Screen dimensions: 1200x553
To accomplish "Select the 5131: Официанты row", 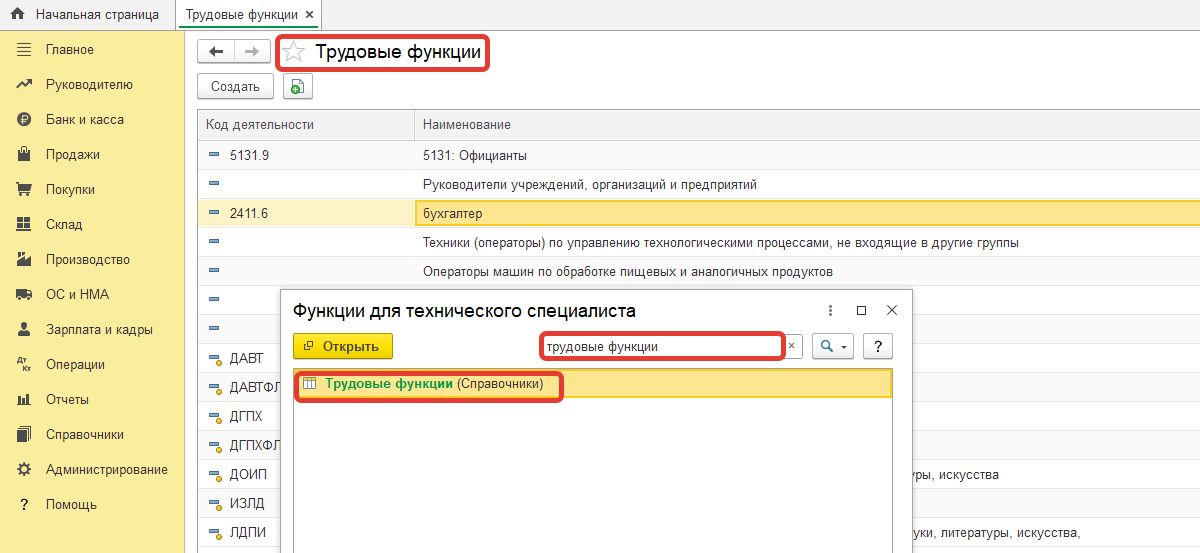I will click(x=475, y=156).
